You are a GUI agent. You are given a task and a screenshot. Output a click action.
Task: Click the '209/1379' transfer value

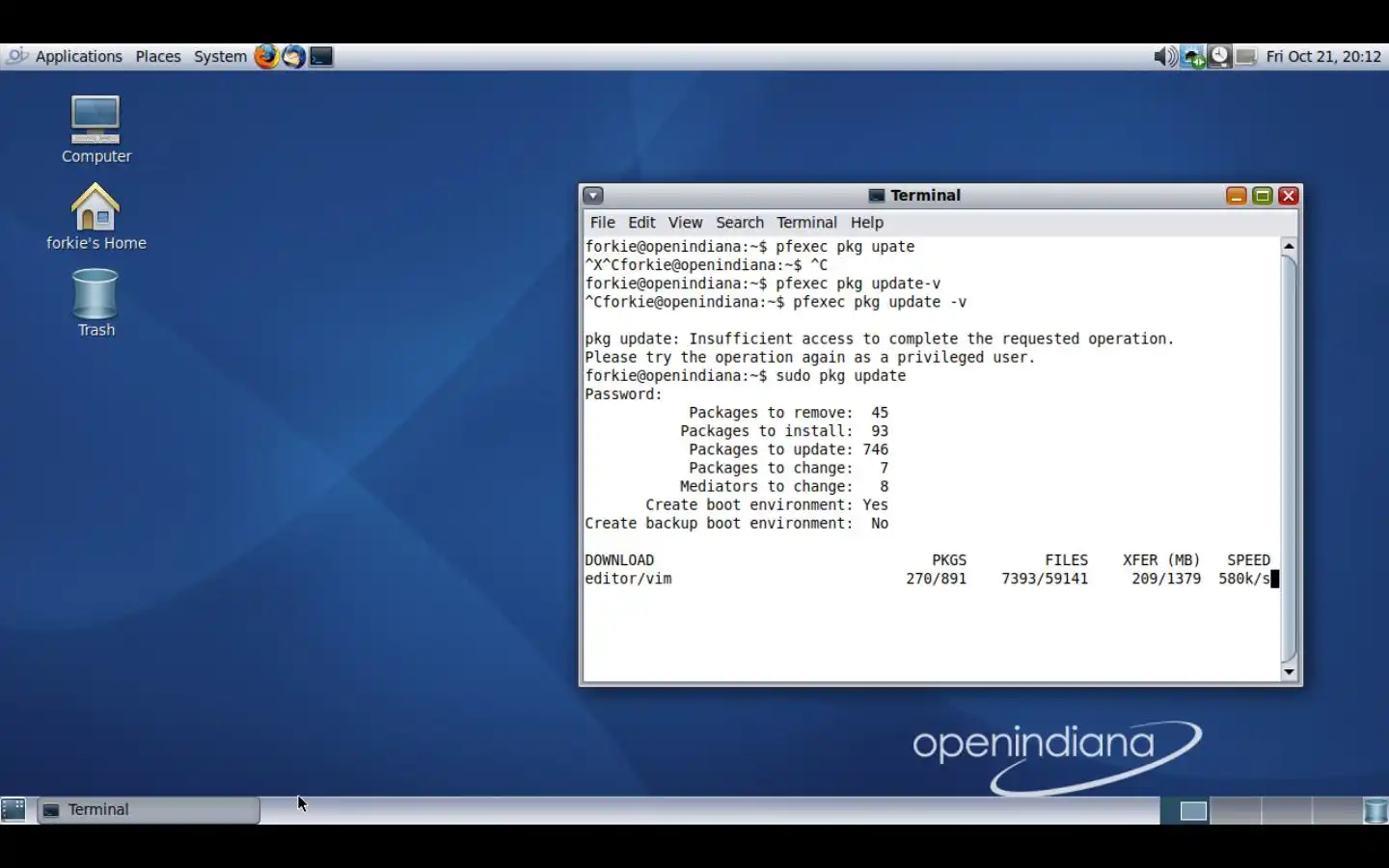tap(1166, 579)
